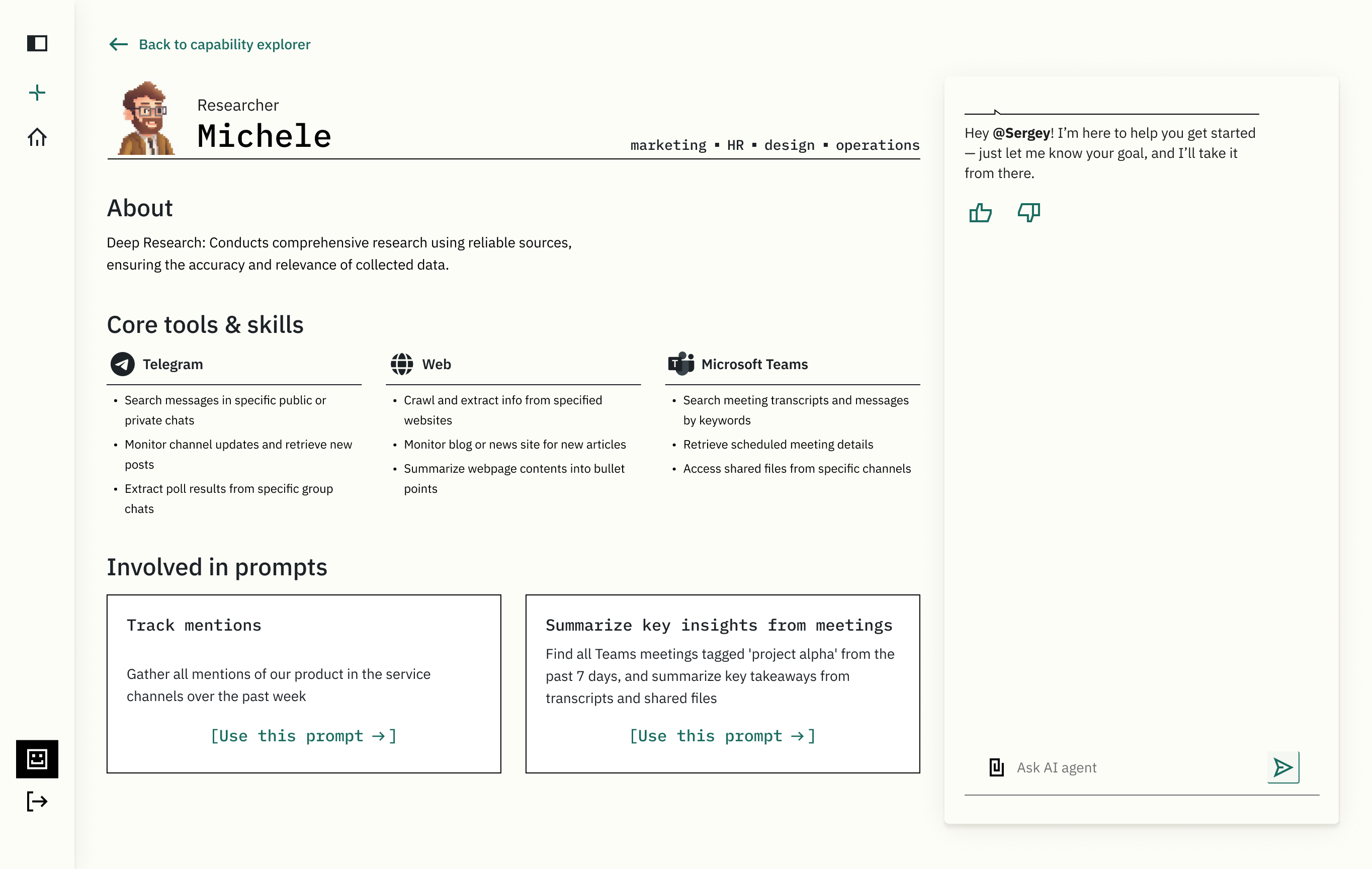Click the back arrow icon
The width and height of the screenshot is (1372, 869).
[x=119, y=44]
